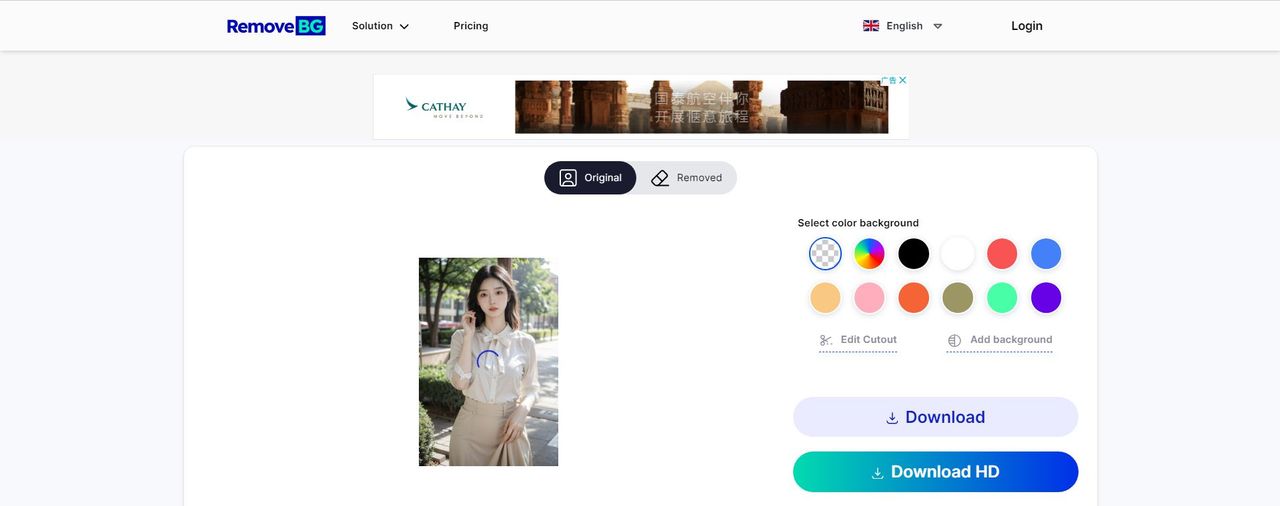Choose the white background color
1280x506 pixels.
click(x=957, y=254)
